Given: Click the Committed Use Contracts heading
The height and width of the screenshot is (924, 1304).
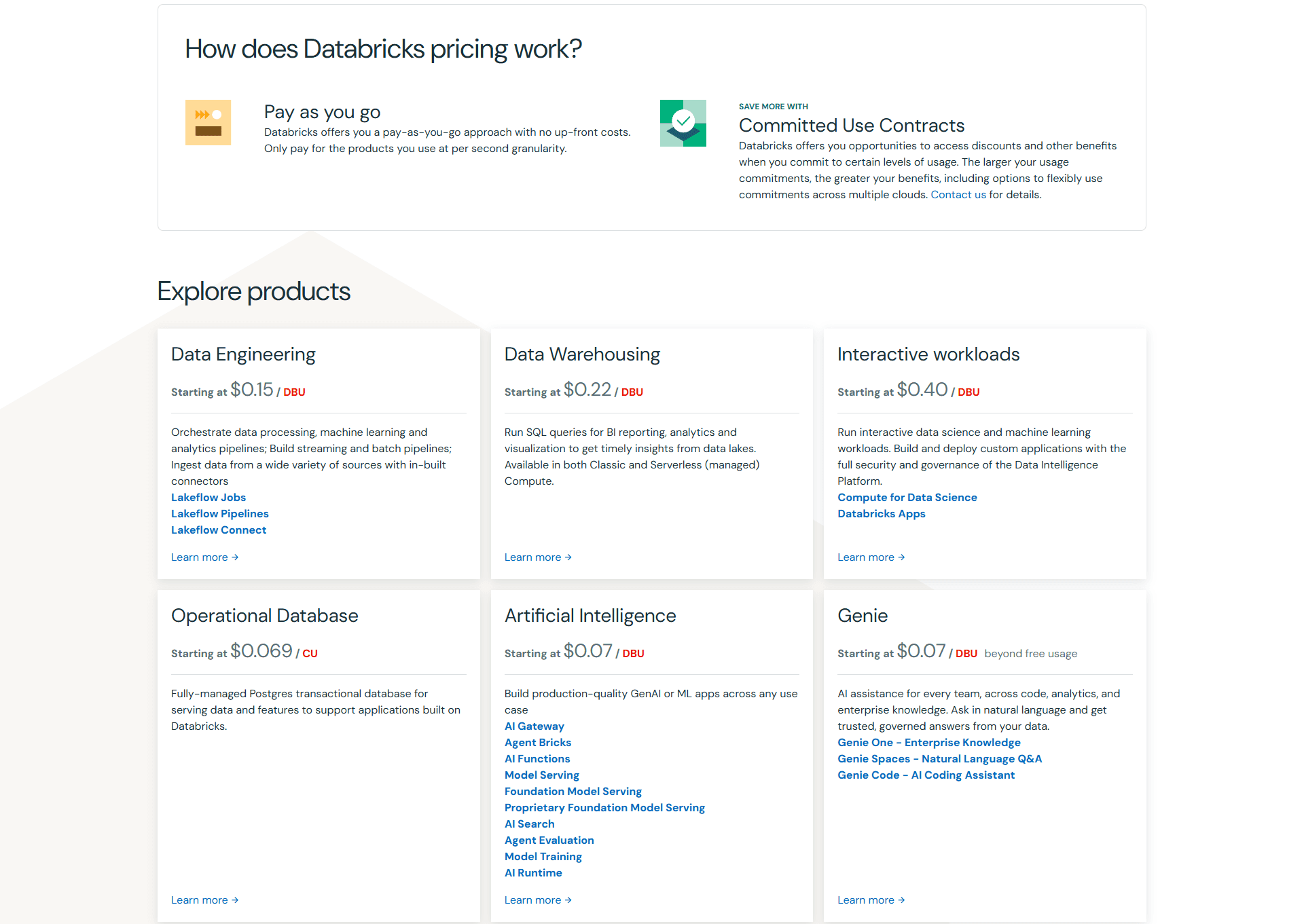Looking at the screenshot, I should point(852,126).
